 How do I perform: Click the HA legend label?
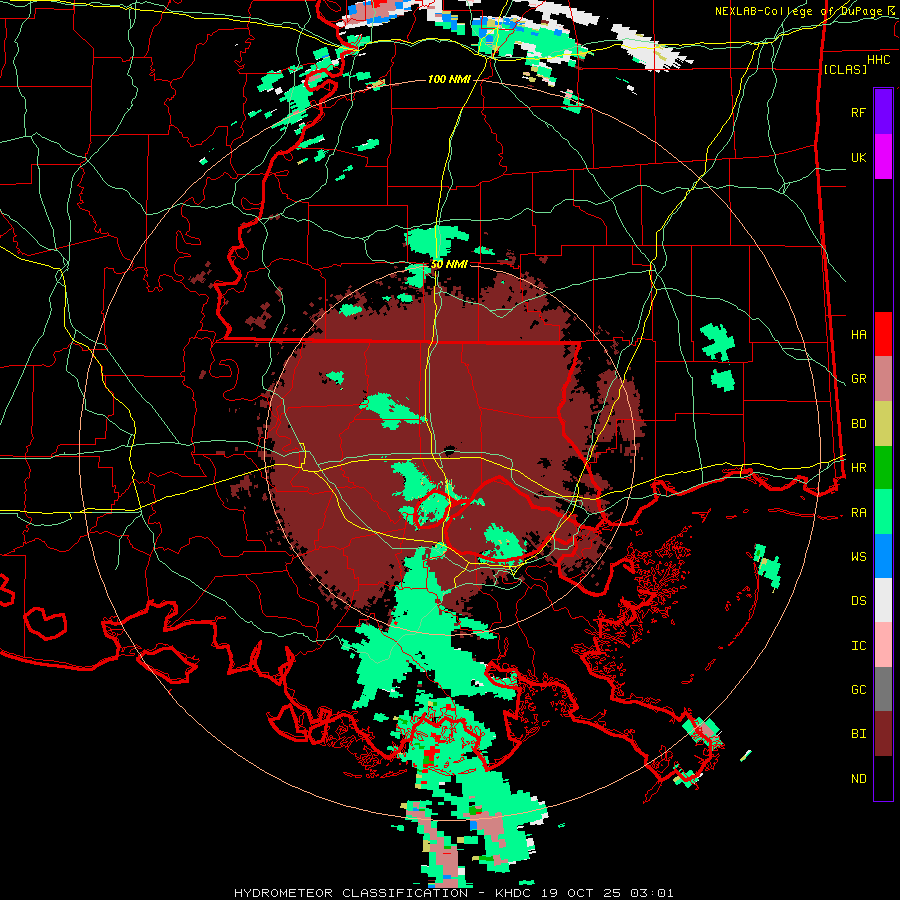[x=858, y=334]
